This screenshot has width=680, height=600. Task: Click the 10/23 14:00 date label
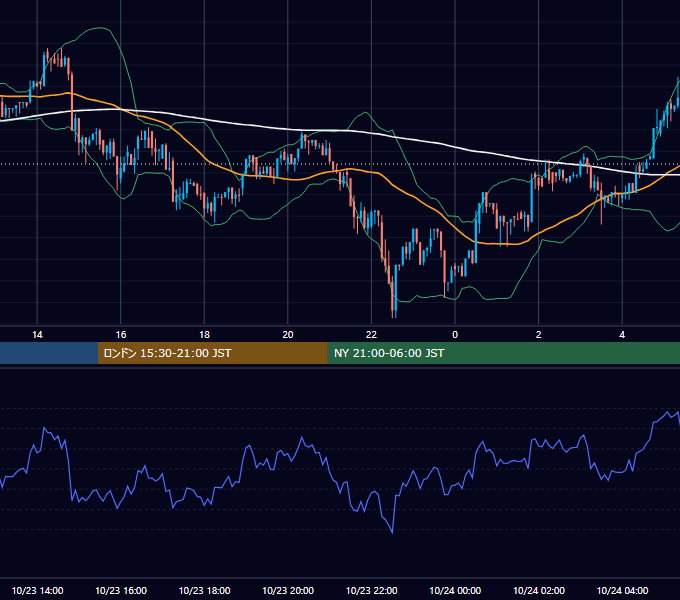pyautogui.click(x=37, y=590)
